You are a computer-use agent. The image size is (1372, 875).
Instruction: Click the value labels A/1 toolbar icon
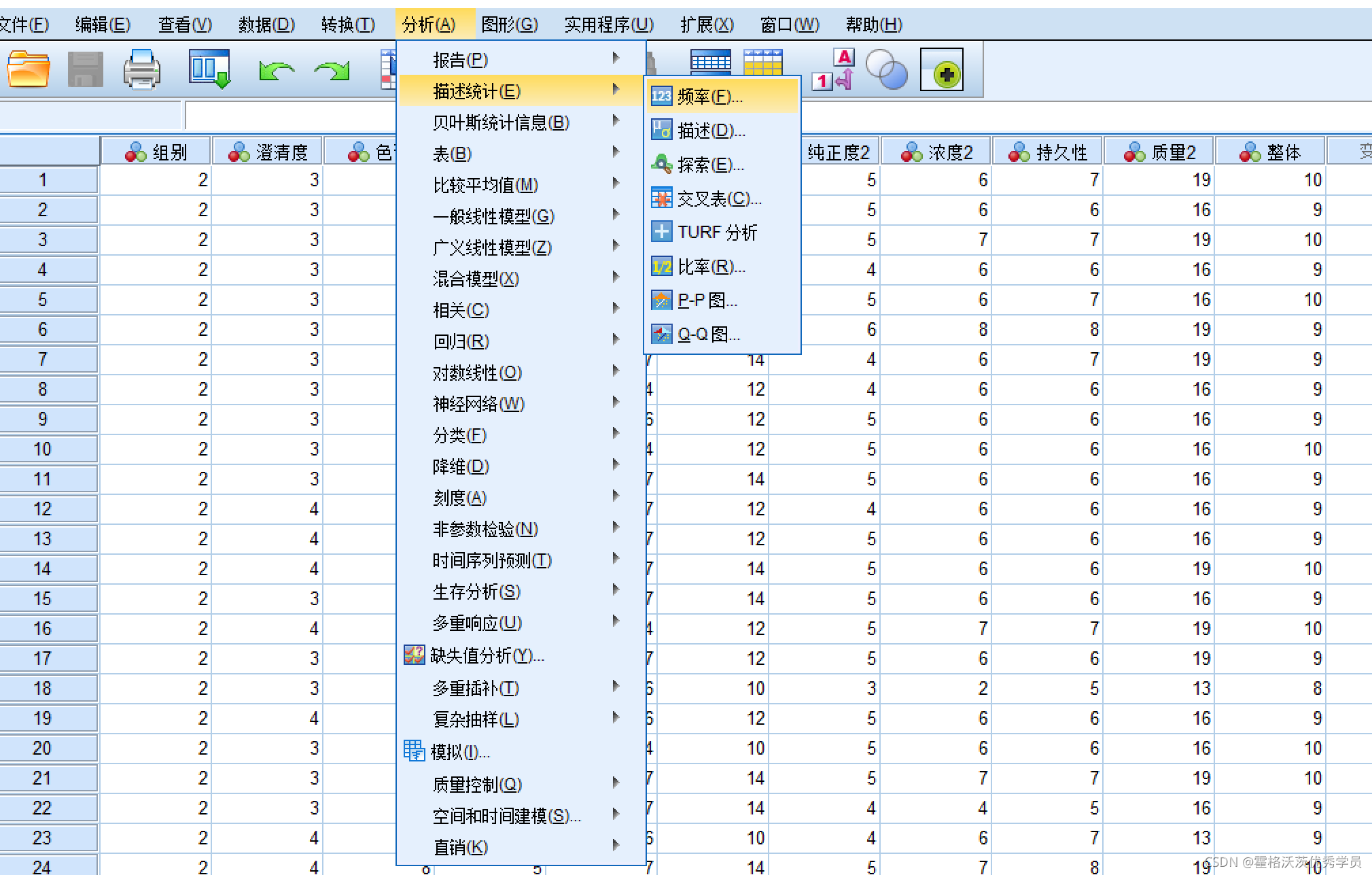(834, 70)
